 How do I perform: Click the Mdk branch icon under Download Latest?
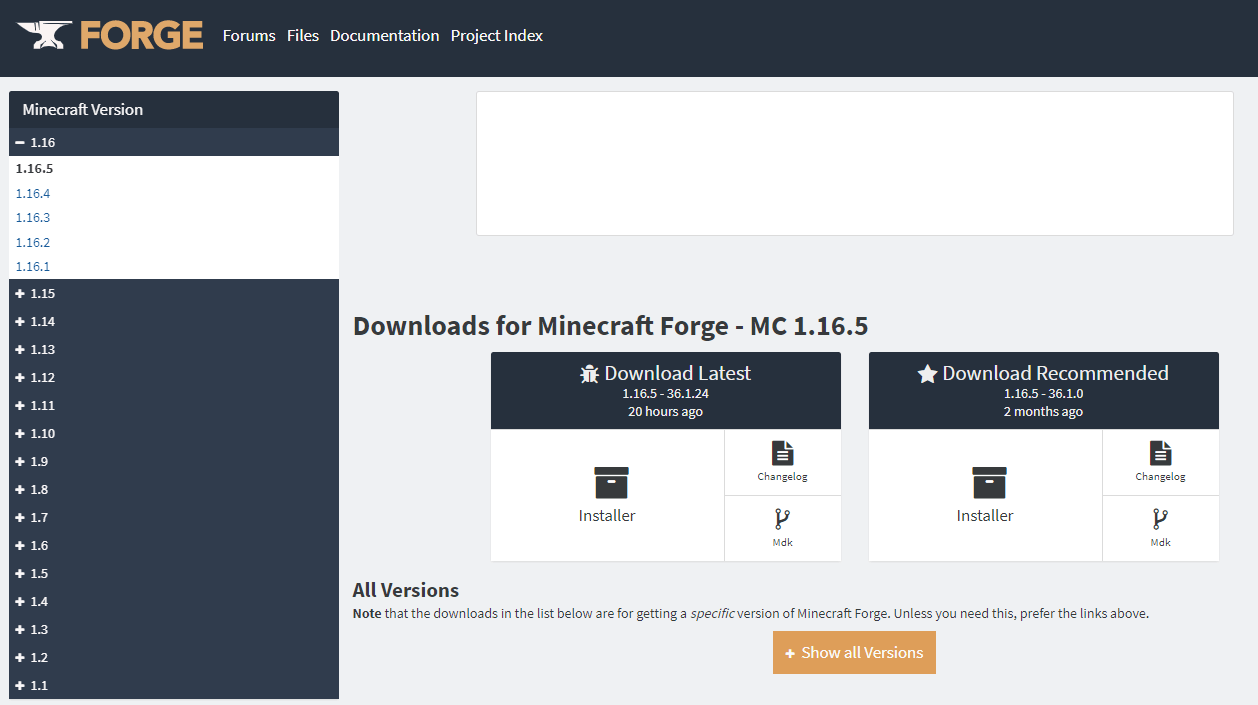tap(783, 519)
